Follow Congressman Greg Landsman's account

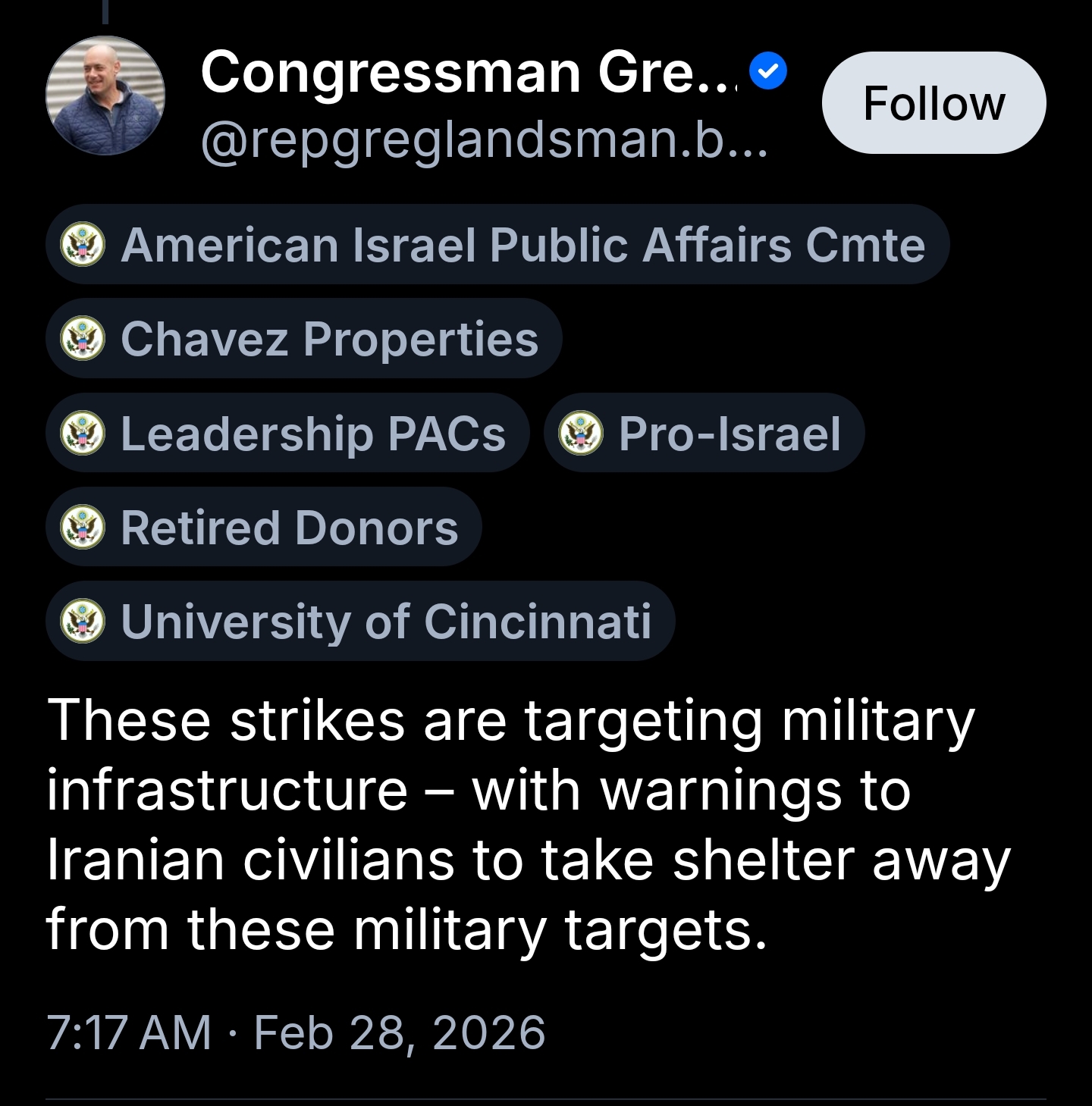tap(934, 103)
